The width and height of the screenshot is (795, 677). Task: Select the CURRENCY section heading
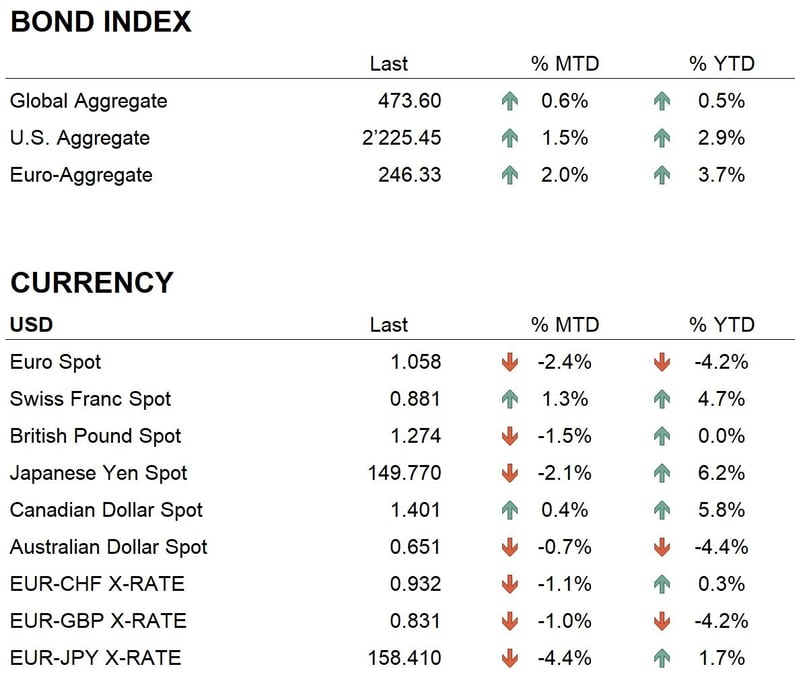[x=91, y=283]
